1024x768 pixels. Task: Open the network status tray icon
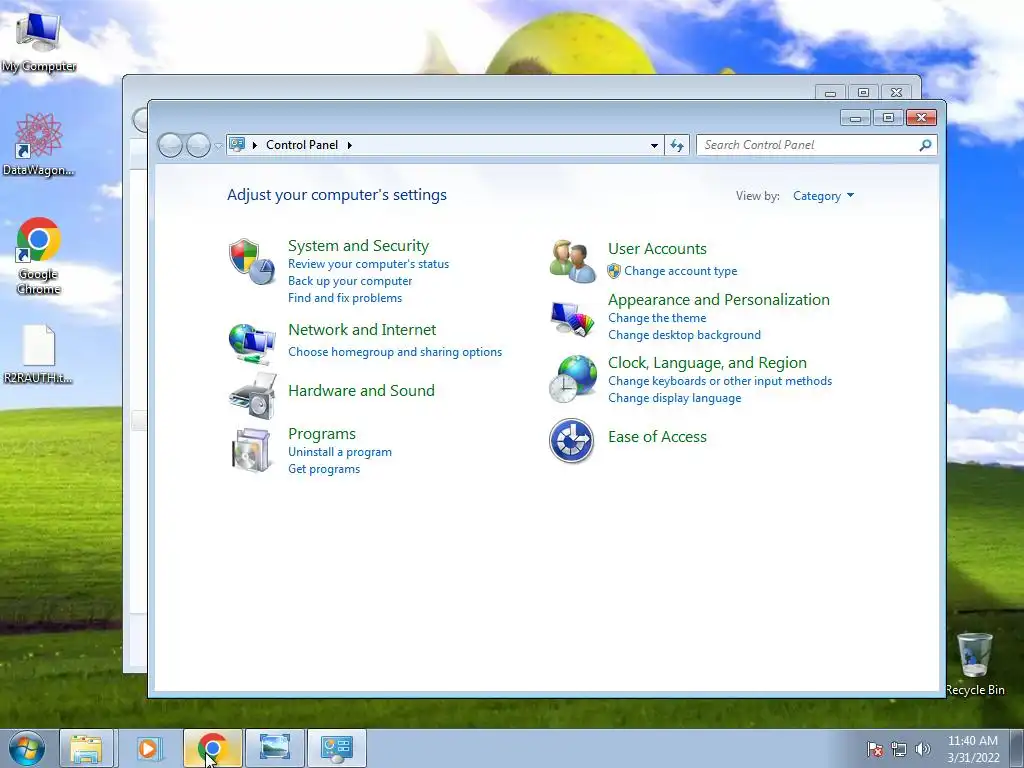(x=899, y=749)
